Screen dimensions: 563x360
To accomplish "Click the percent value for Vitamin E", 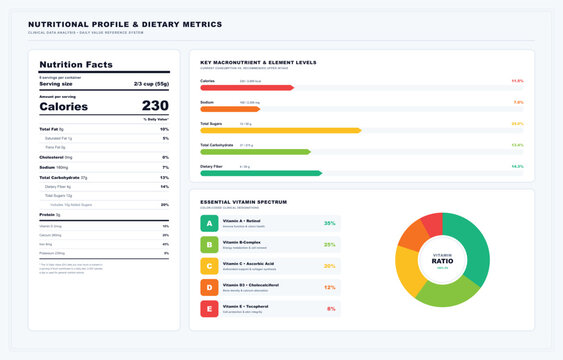I will pos(331,309).
